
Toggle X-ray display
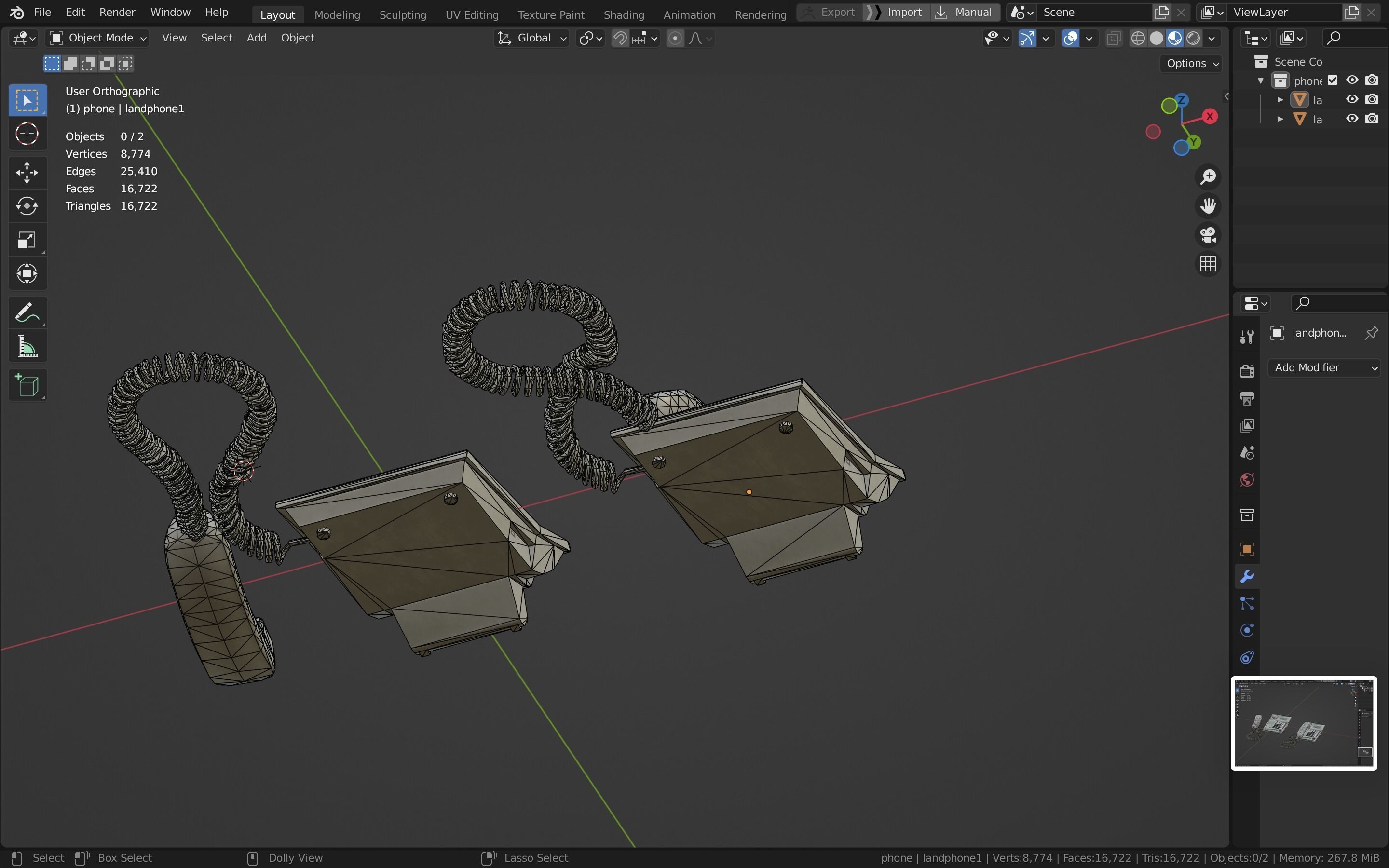(x=1114, y=39)
